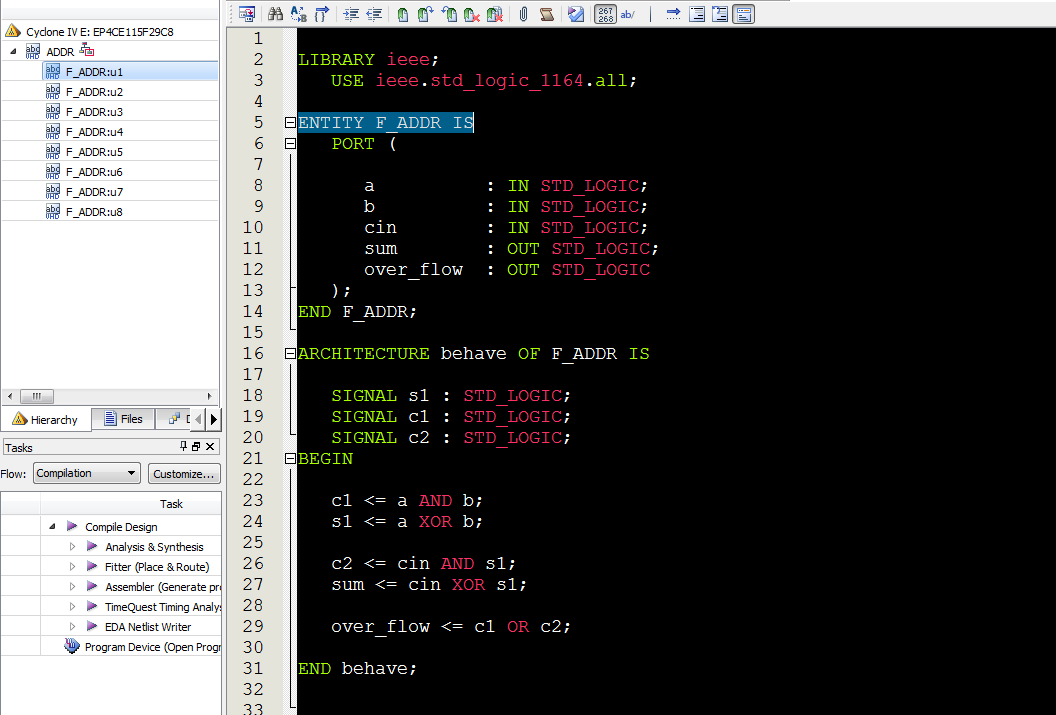Pin the Tasks panel using pushpin icon
This screenshot has width=1056, height=715.
(x=183, y=447)
